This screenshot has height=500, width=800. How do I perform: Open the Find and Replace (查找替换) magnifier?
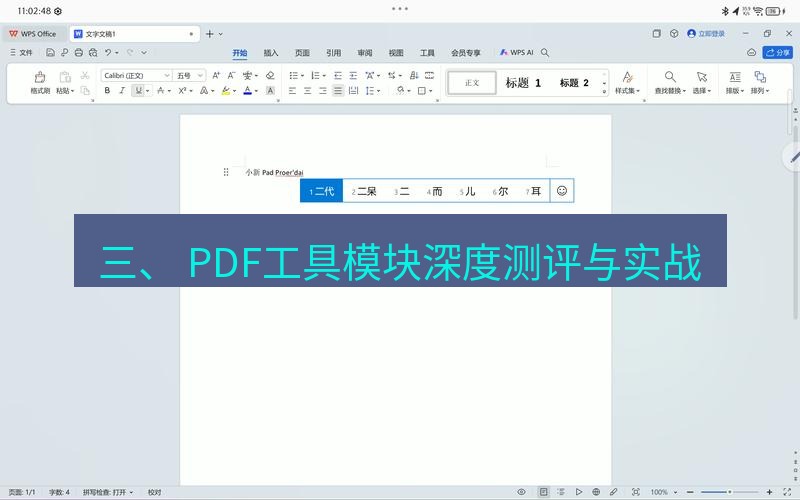tap(670, 77)
